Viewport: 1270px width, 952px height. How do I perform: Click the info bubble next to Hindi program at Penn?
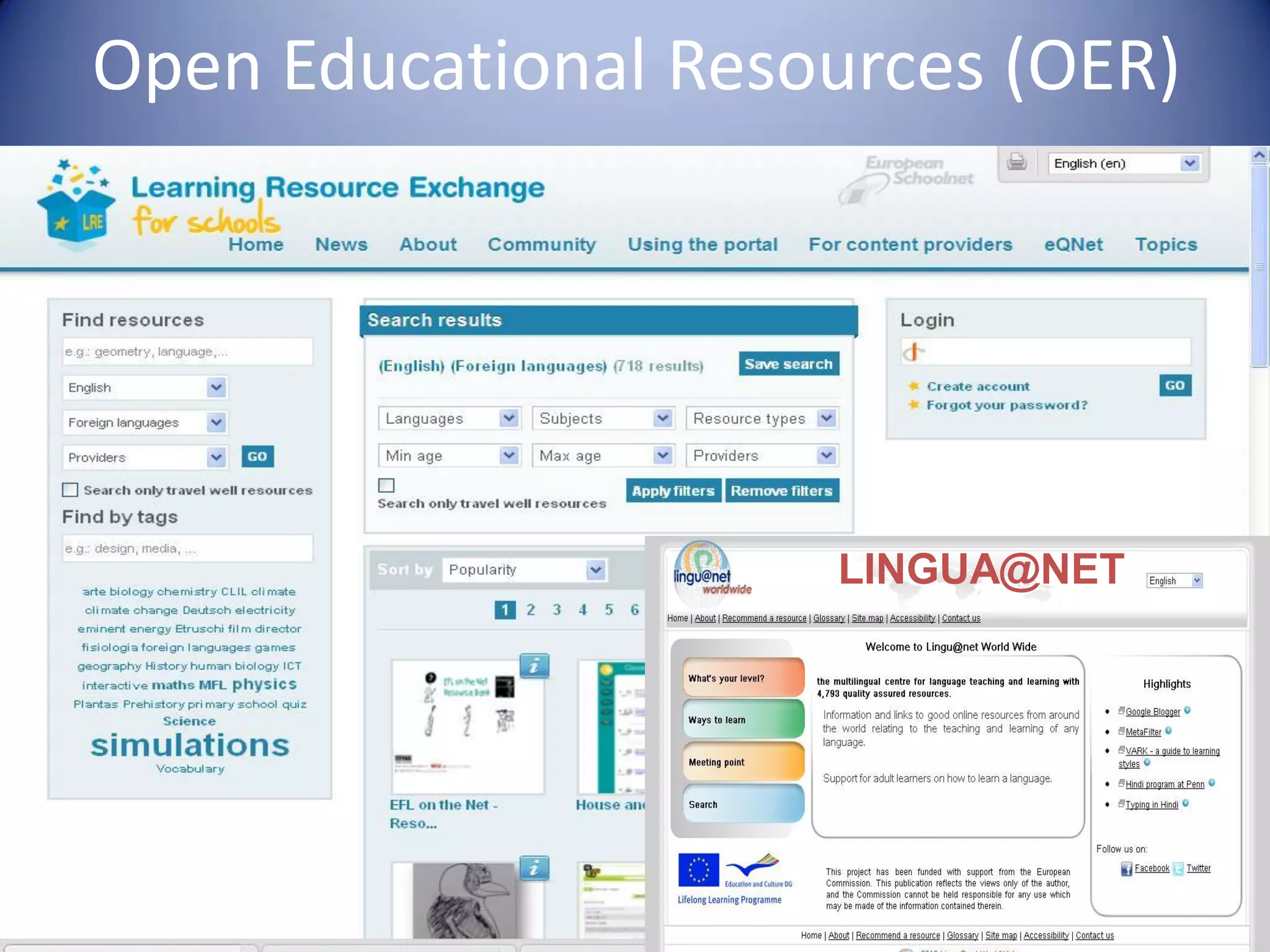coord(1212,783)
